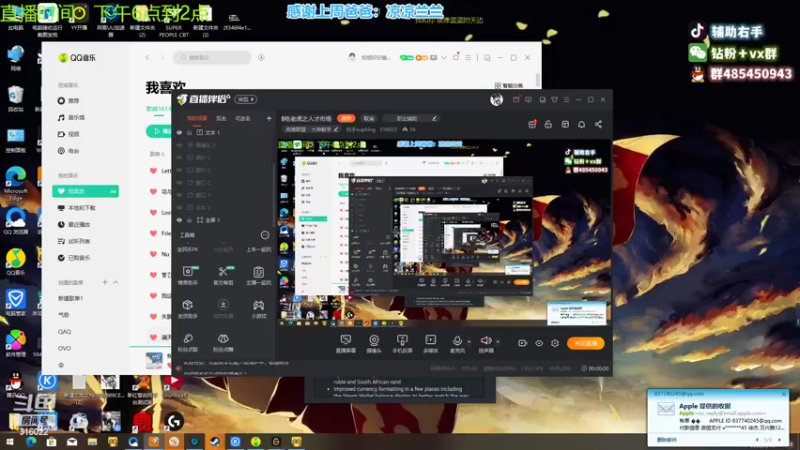Open Windows Start menu
800x450 pixels.
click(x=9, y=441)
